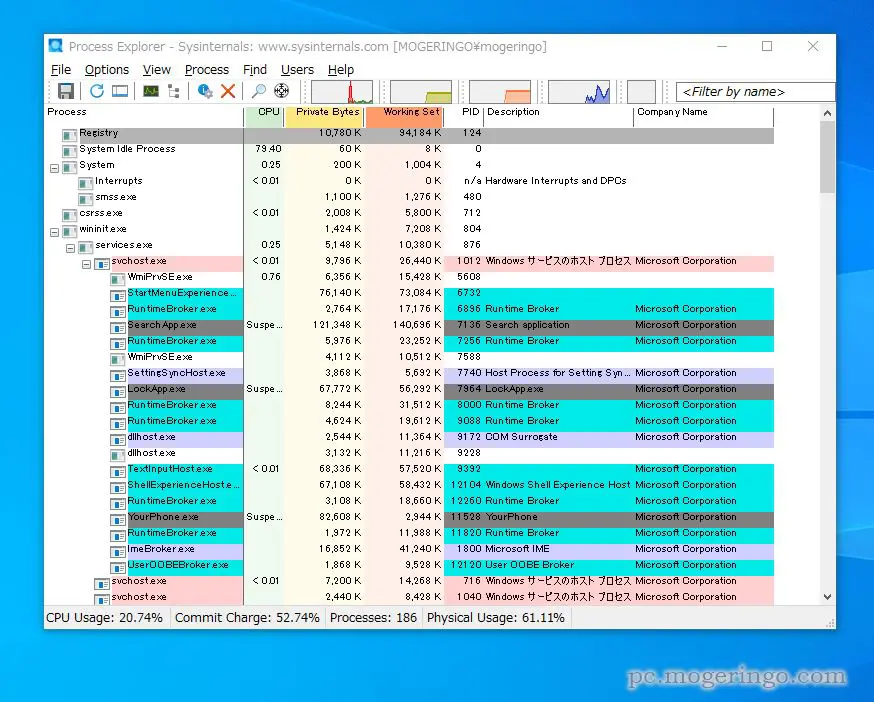Collapse the svchost.exe PID 1012 node
This screenshot has width=874, height=702.
[86, 264]
